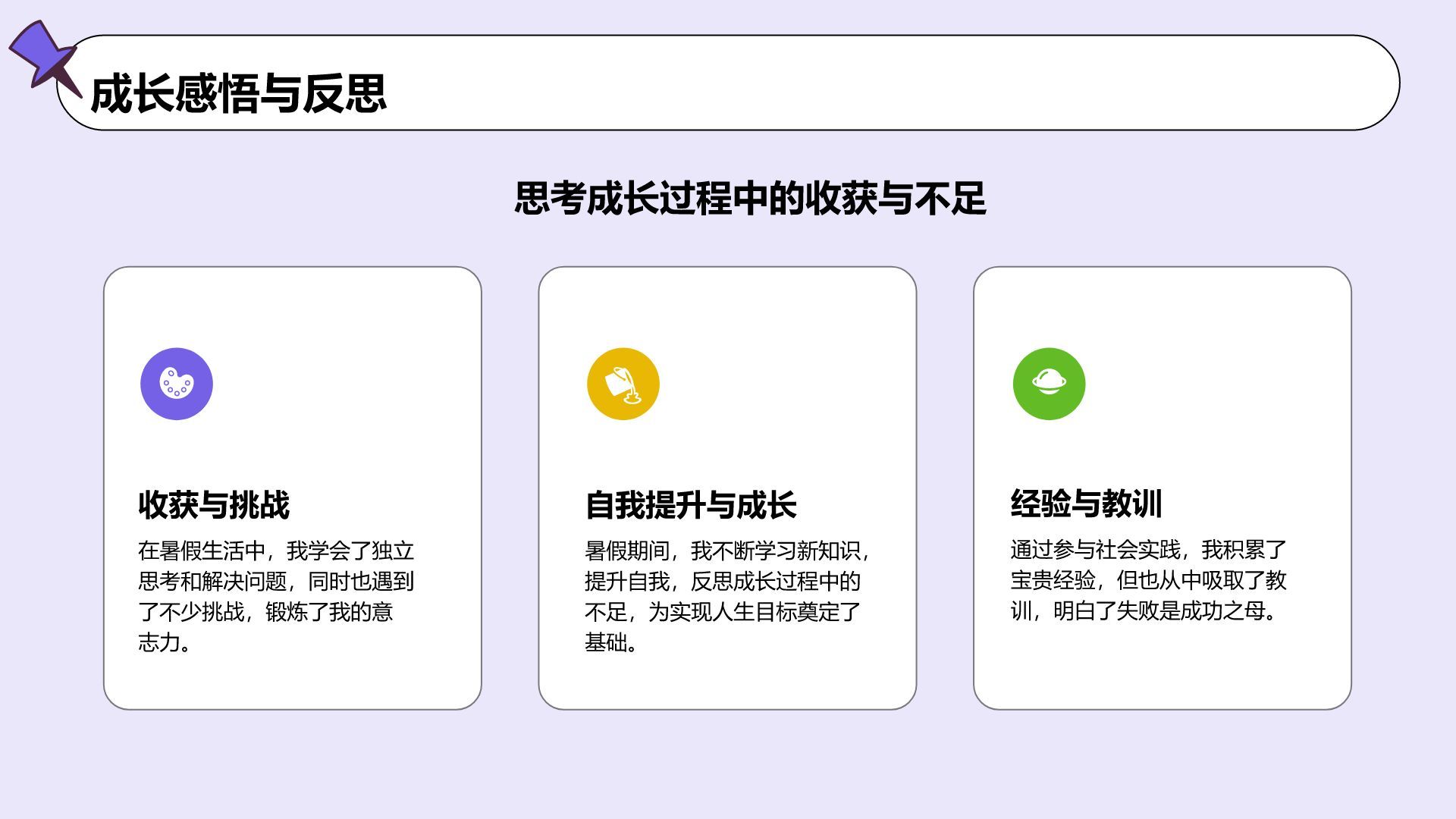Click the heading 经验与教训
This screenshot has height=819, width=1456.
[x=1086, y=504]
